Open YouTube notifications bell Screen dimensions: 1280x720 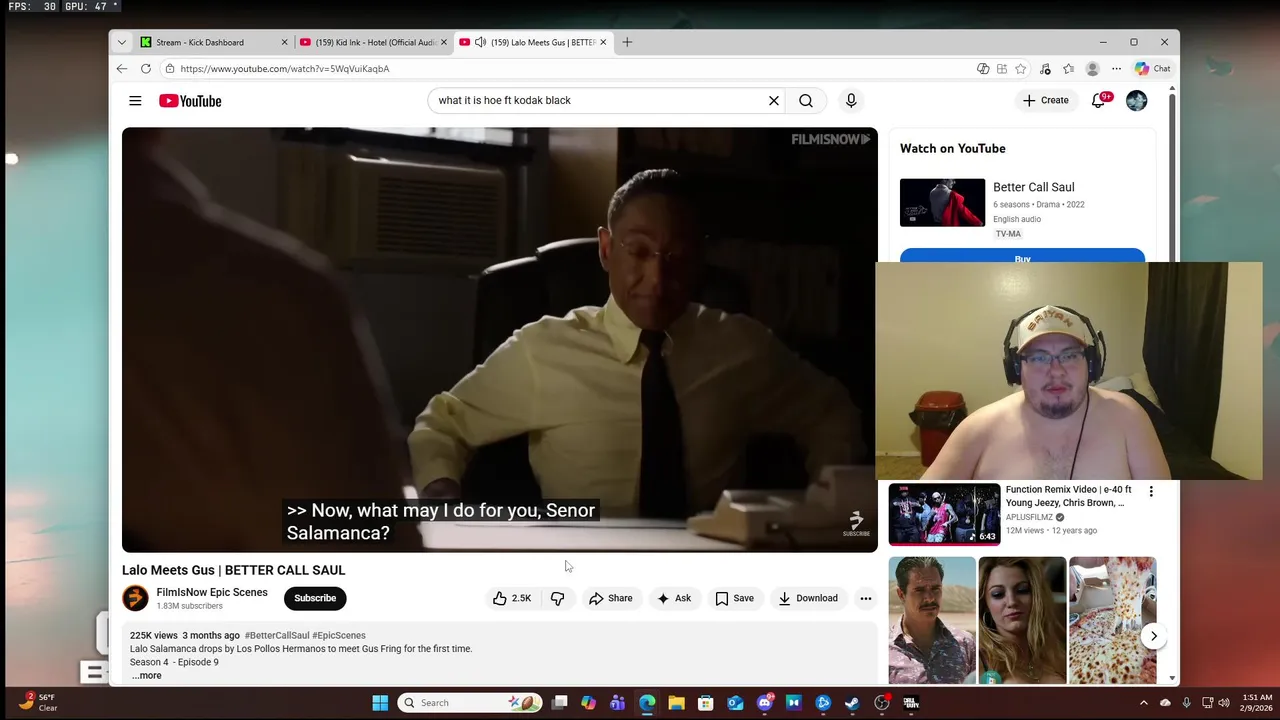tap(1099, 100)
